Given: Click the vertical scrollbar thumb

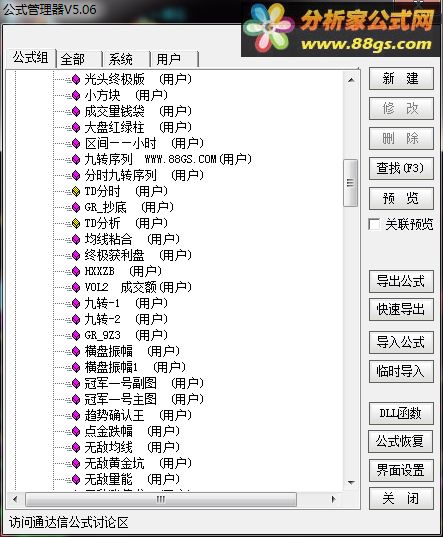Looking at the screenshot, I should [x=350, y=183].
